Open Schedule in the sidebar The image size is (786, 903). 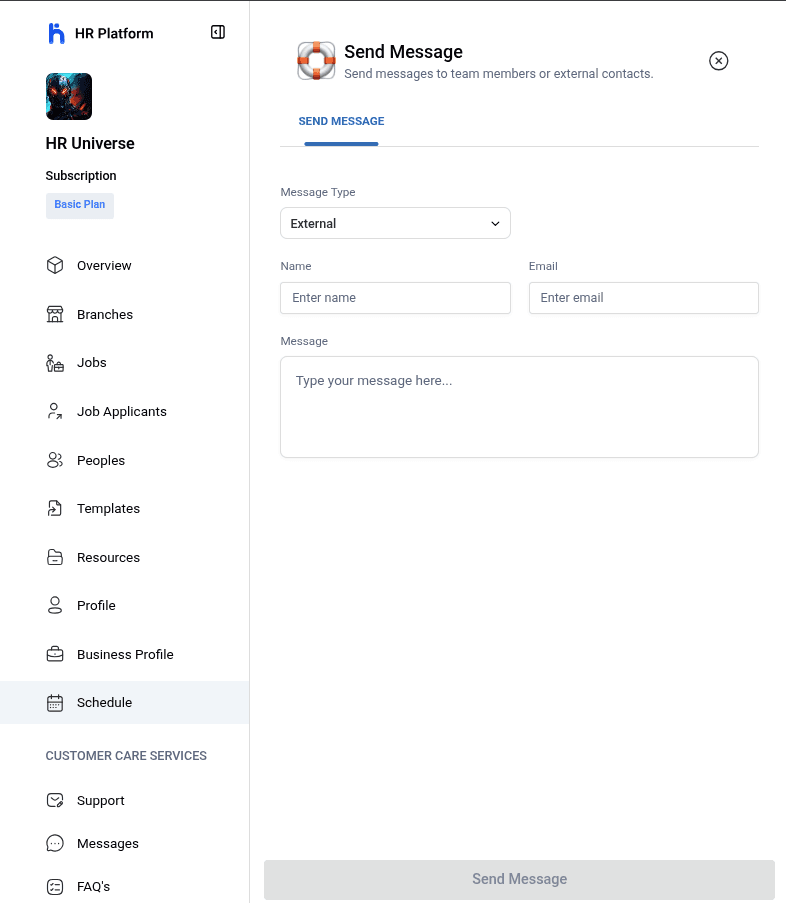(104, 703)
